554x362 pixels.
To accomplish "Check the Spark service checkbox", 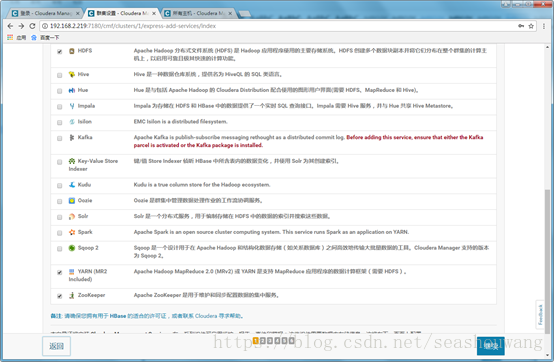I will click(59, 233).
